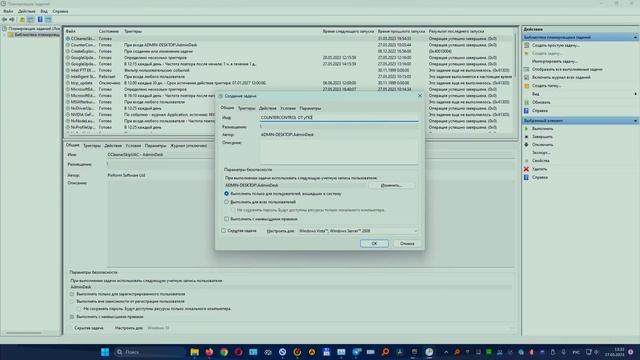Image resolution: width=640 pixels, height=360 pixels.
Task: Run selected task with 'Выполнить' action
Action: coord(542,129)
